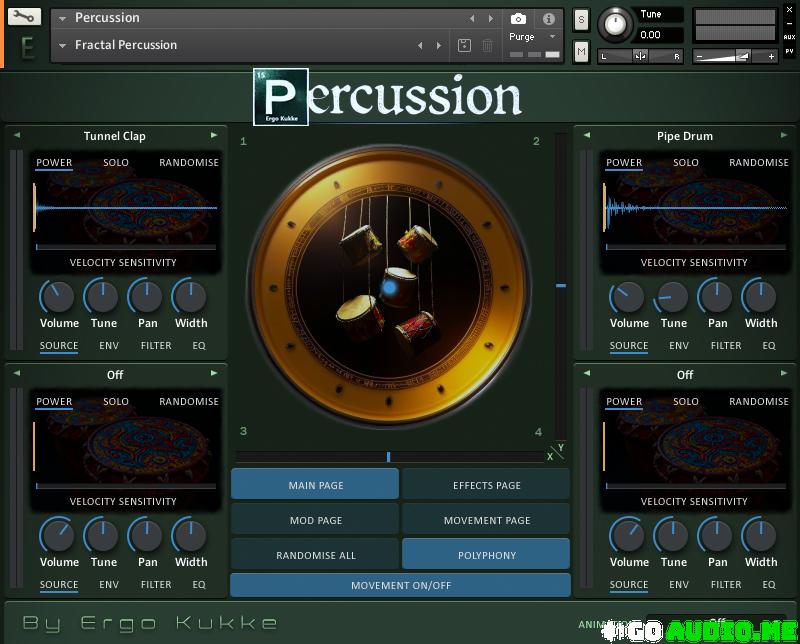Image resolution: width=800 pixels, height=644 pixels.
Task: Select next sound arrow for Tunnel Clap
Action: 214,136
